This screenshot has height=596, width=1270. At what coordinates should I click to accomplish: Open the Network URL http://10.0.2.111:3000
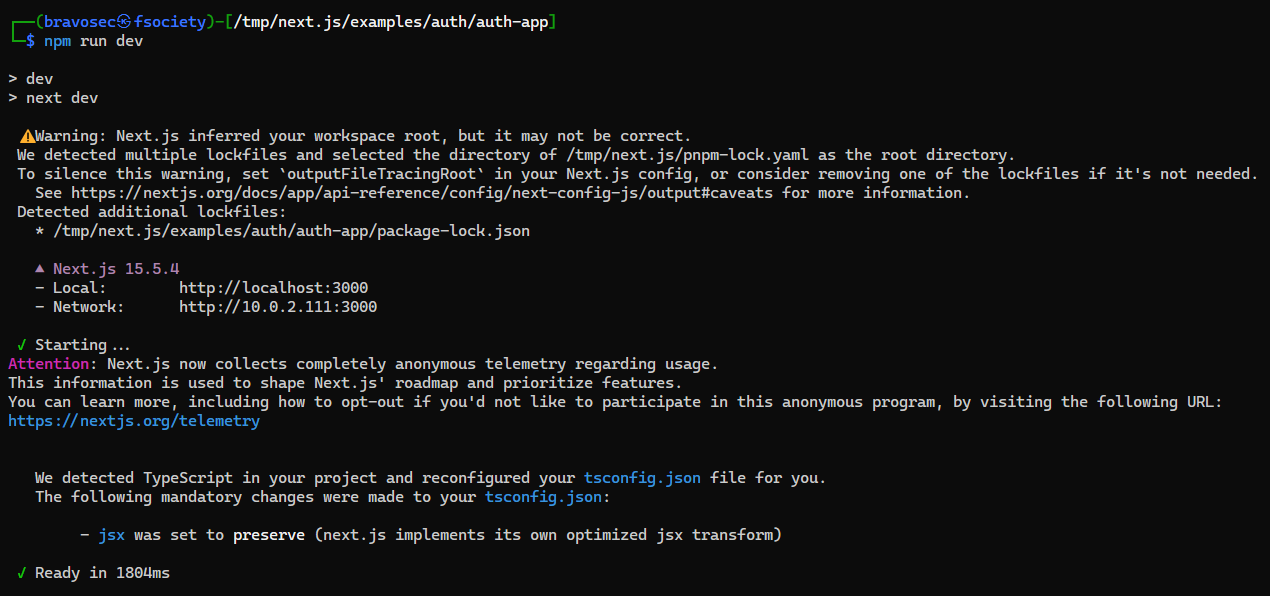pos(278,307)
